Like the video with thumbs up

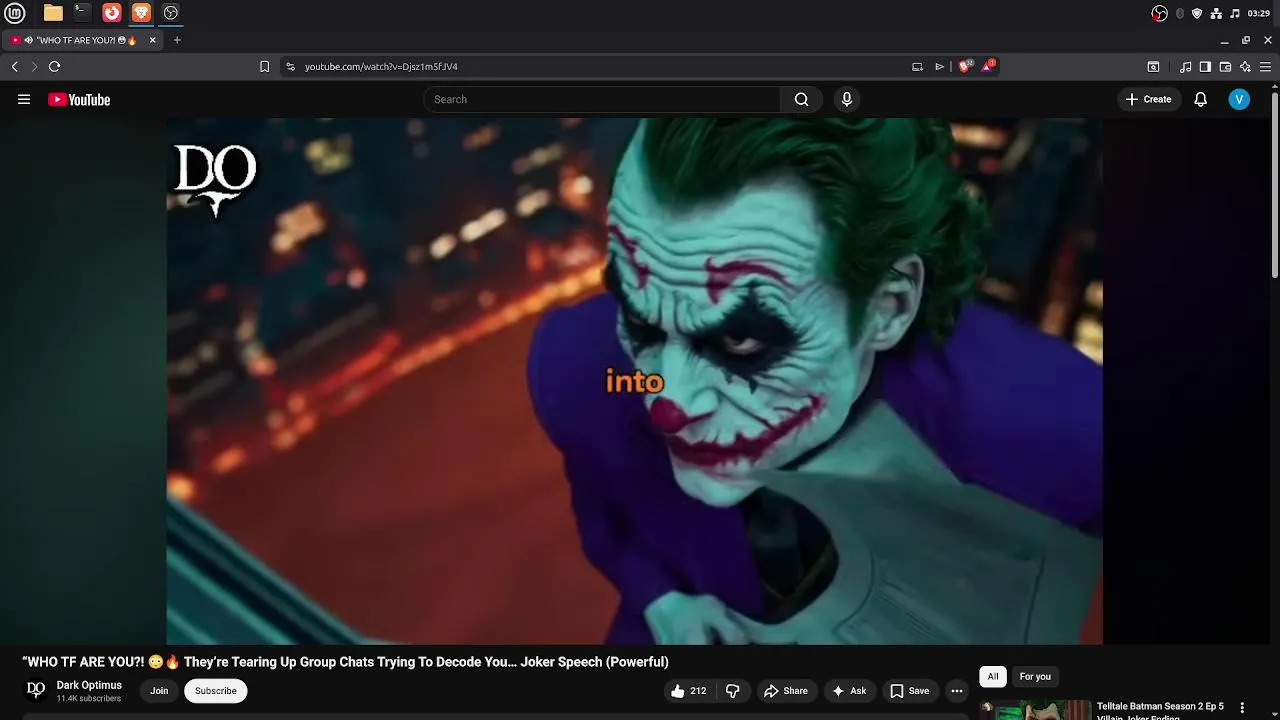688,691
